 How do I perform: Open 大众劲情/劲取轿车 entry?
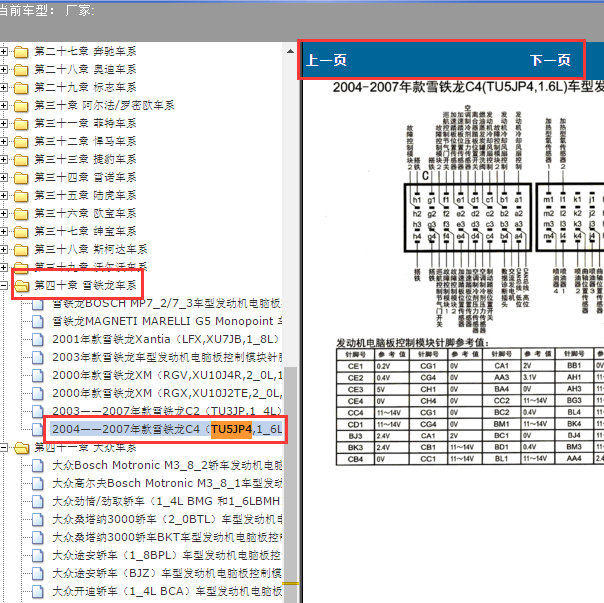coord(167,501)
